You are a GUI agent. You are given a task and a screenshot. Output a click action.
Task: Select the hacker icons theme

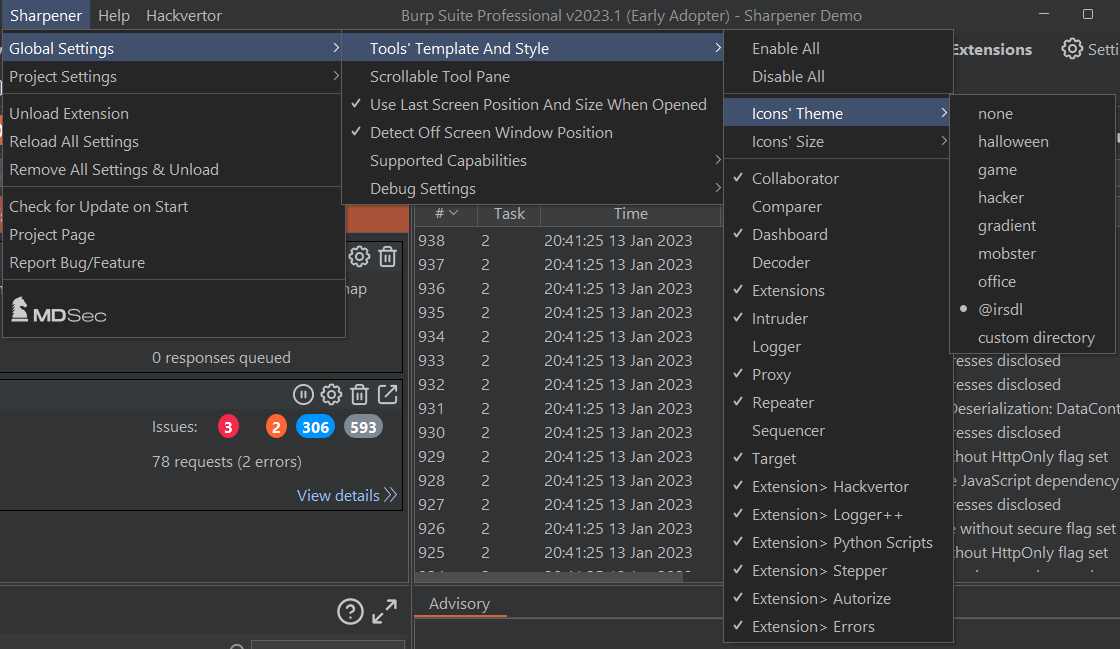1032,197
